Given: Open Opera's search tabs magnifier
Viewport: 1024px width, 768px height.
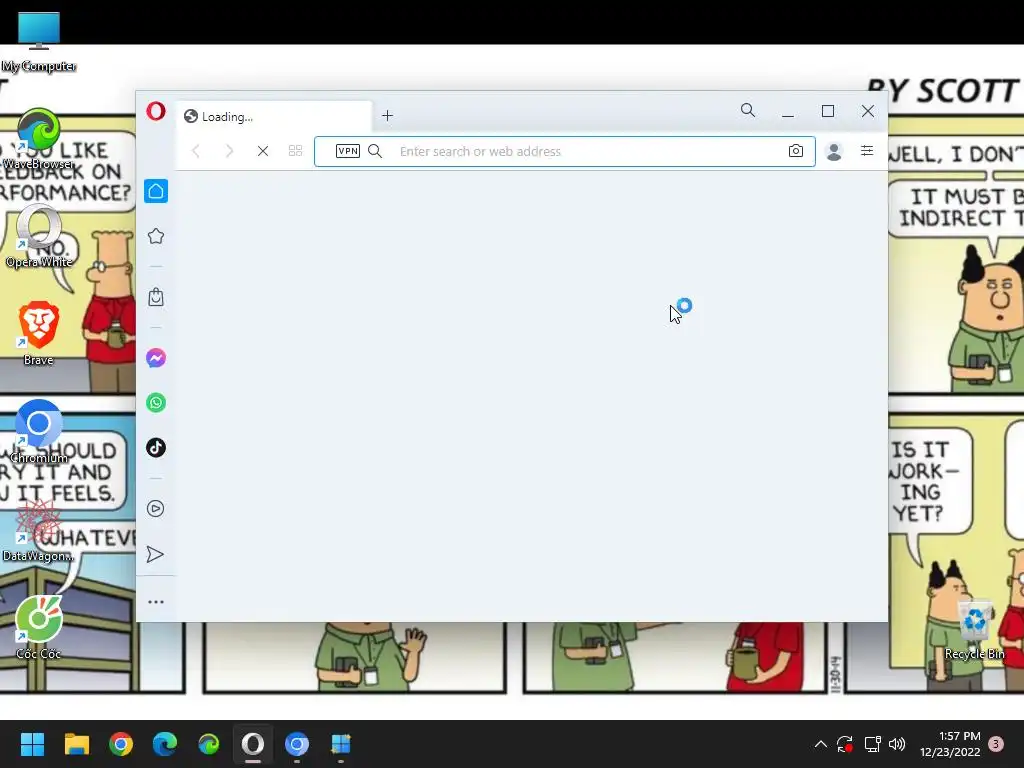Looking at the screenshot, I should pos(748,110).
